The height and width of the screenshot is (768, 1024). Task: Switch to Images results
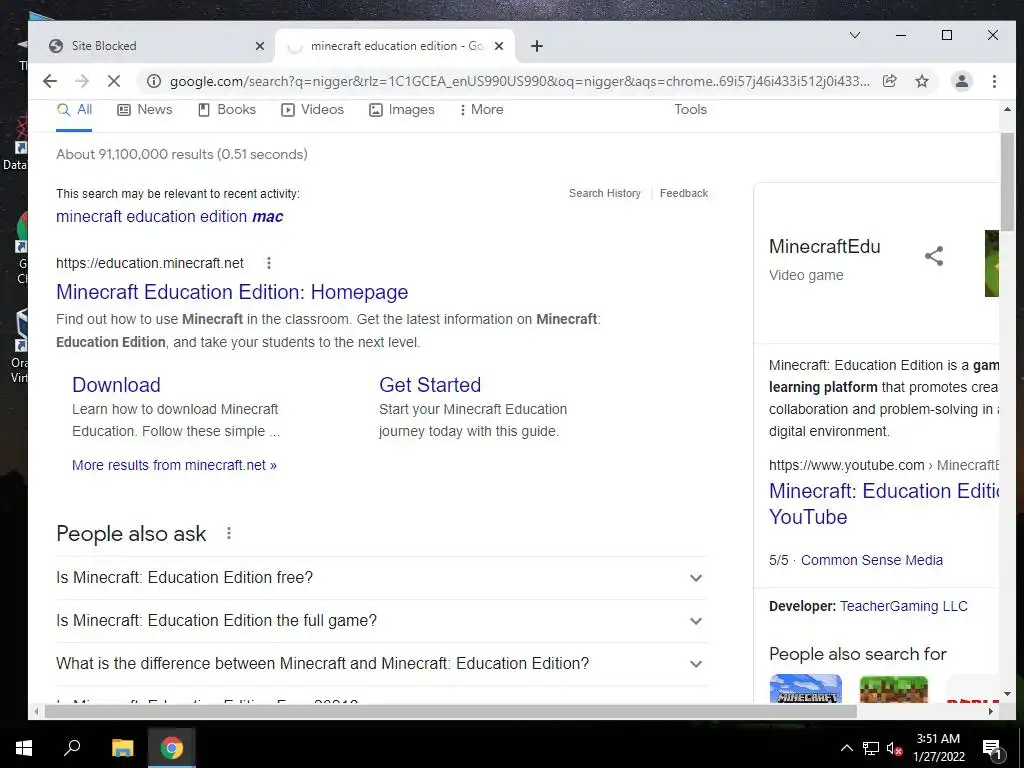[x=402, y=110]
